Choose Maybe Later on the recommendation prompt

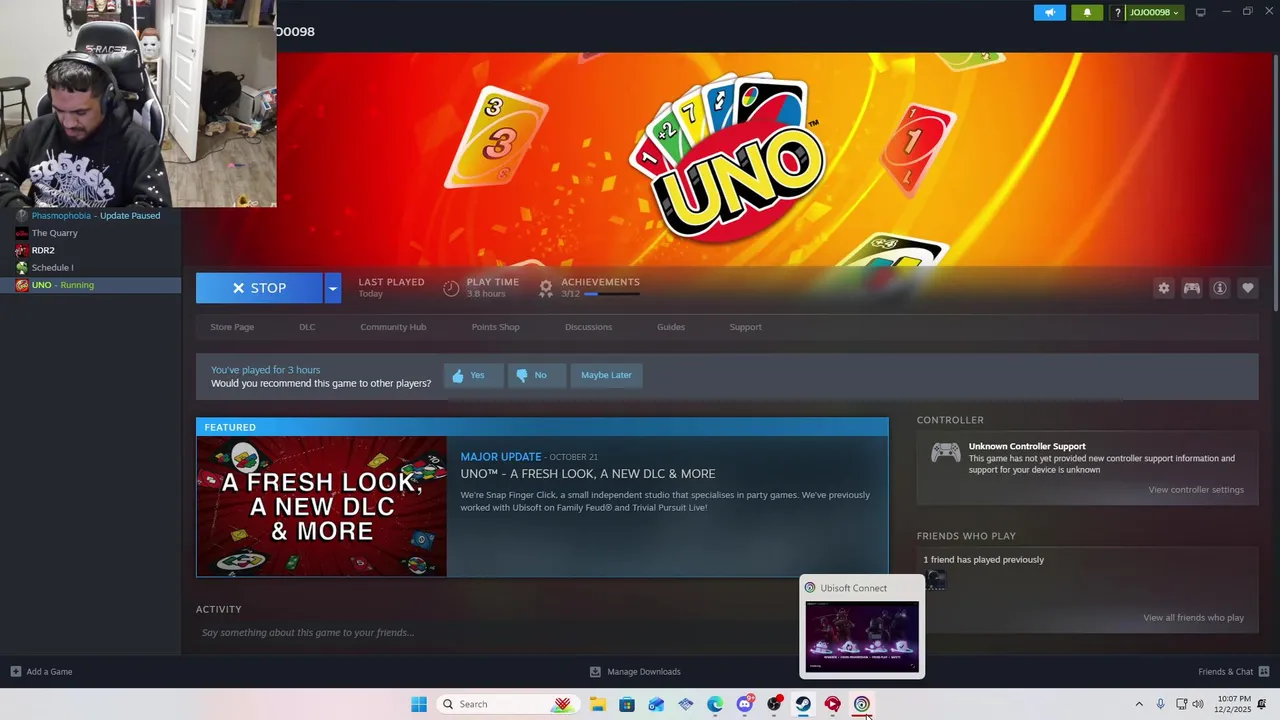tap(606, 375)
